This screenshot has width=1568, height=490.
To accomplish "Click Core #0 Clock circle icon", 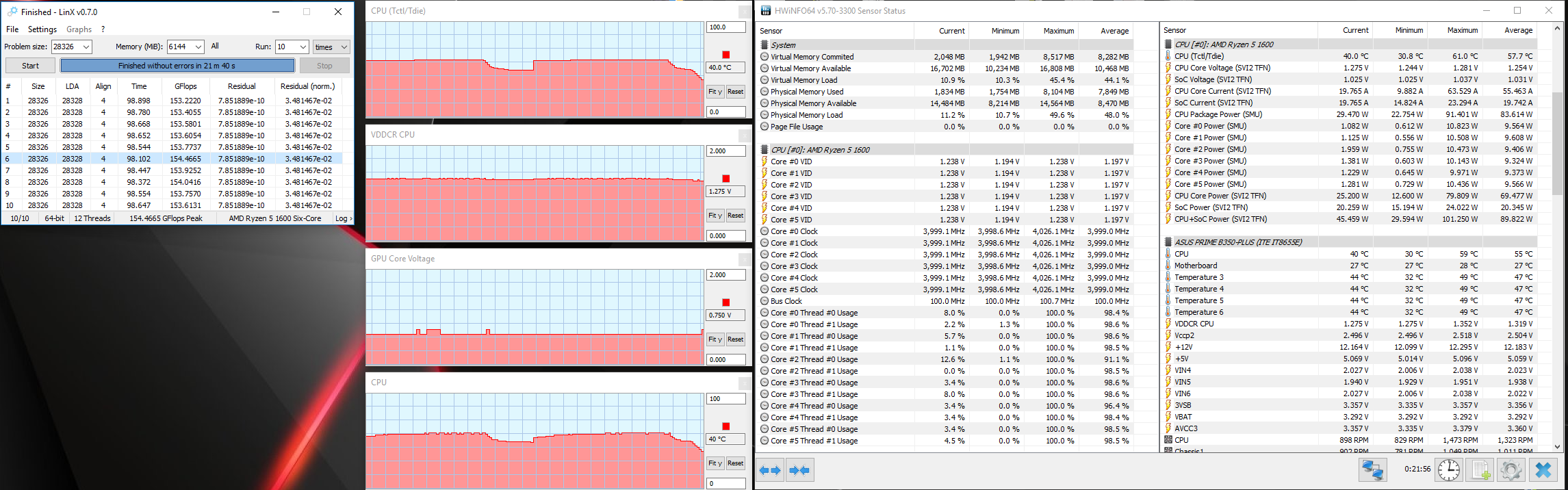I will tap(764, 231).
